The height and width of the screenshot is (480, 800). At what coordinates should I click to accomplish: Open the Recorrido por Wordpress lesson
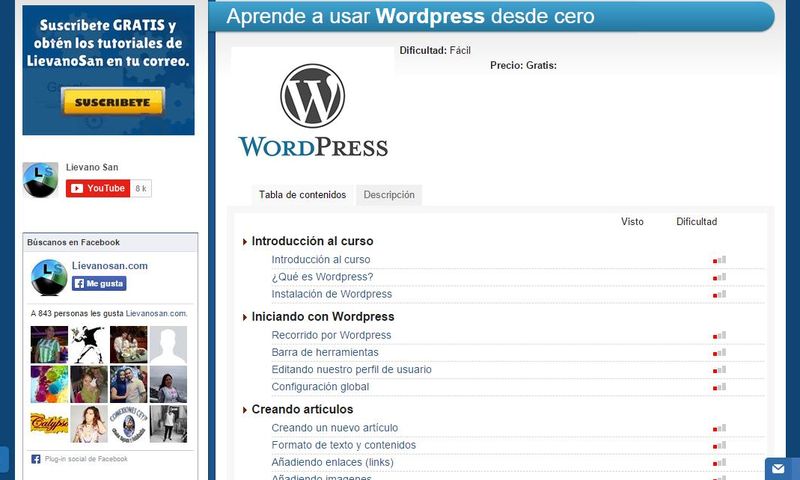(331, 335)
